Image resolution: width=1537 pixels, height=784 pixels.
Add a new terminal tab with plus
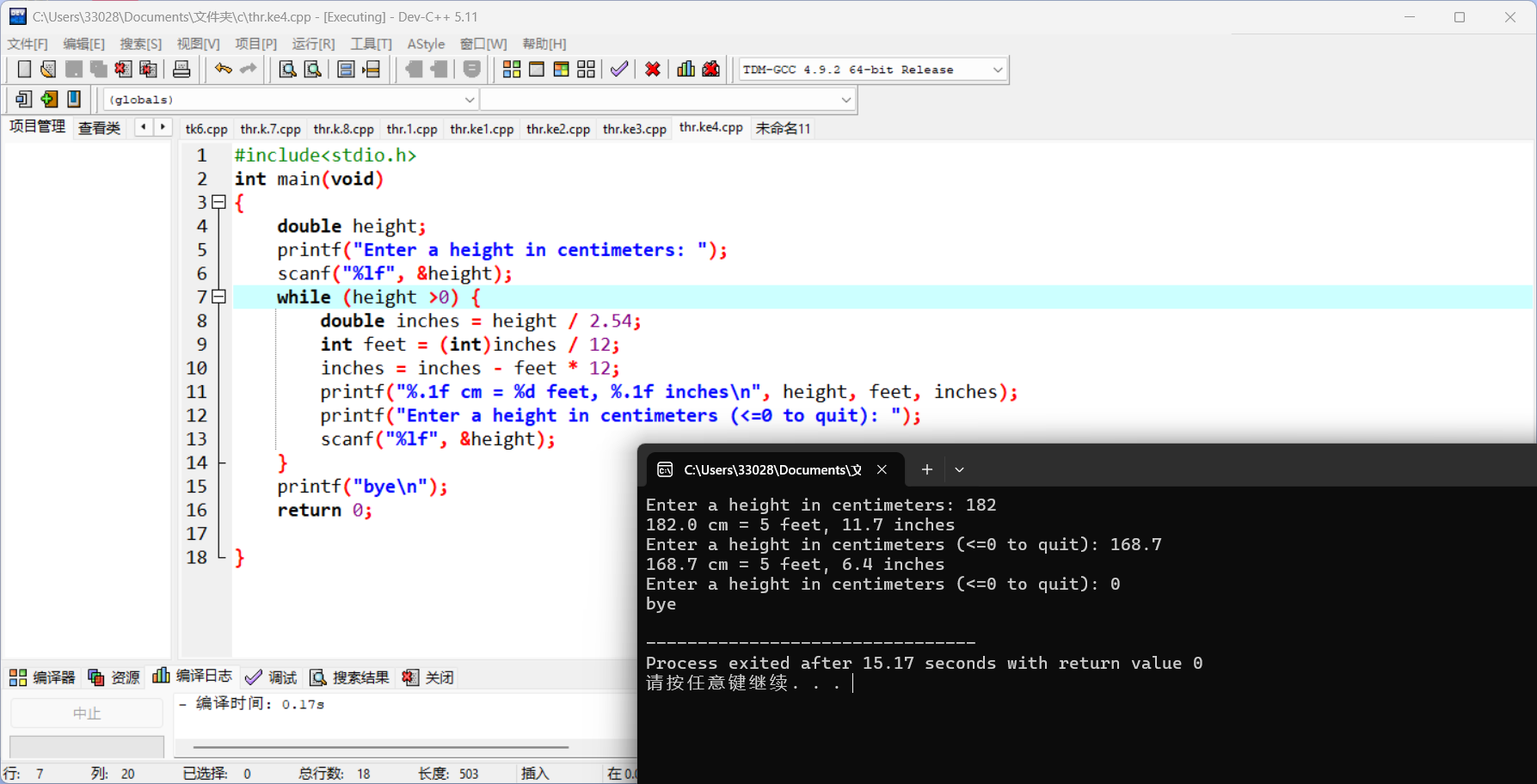point(926,469)
